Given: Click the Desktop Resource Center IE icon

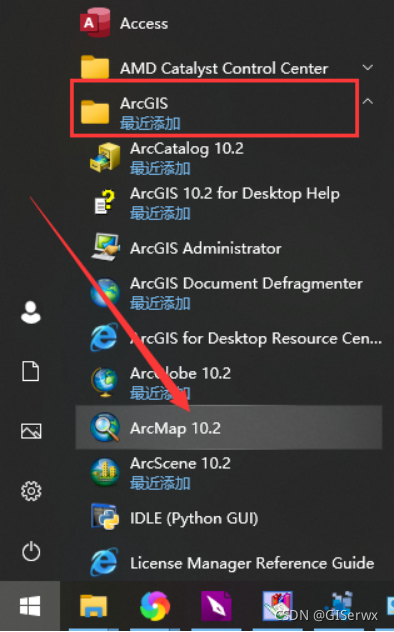Looking at the screenshot, I should pos(104,337).
